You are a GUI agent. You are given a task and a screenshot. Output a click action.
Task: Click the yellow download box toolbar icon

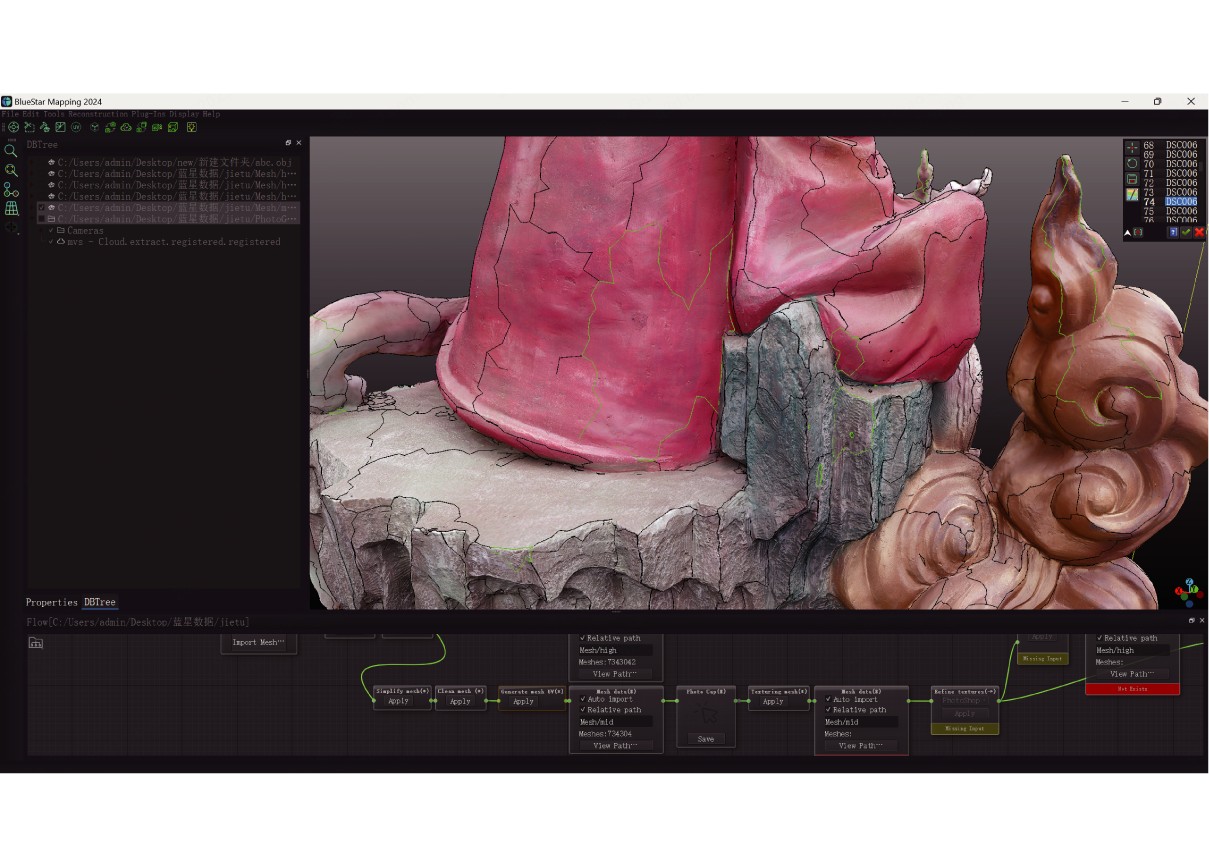[192, 127]
